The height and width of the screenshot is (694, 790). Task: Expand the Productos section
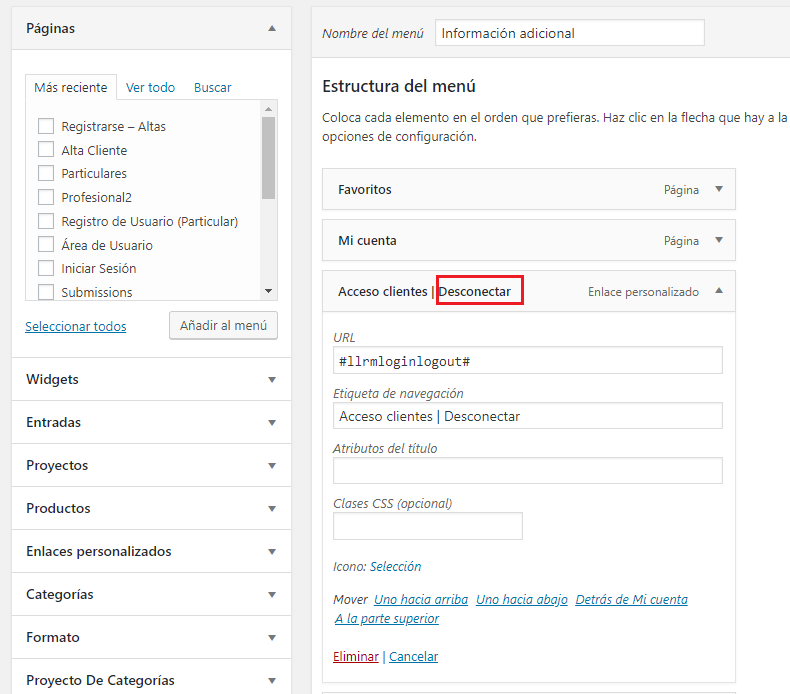click(x=151, y=508)
